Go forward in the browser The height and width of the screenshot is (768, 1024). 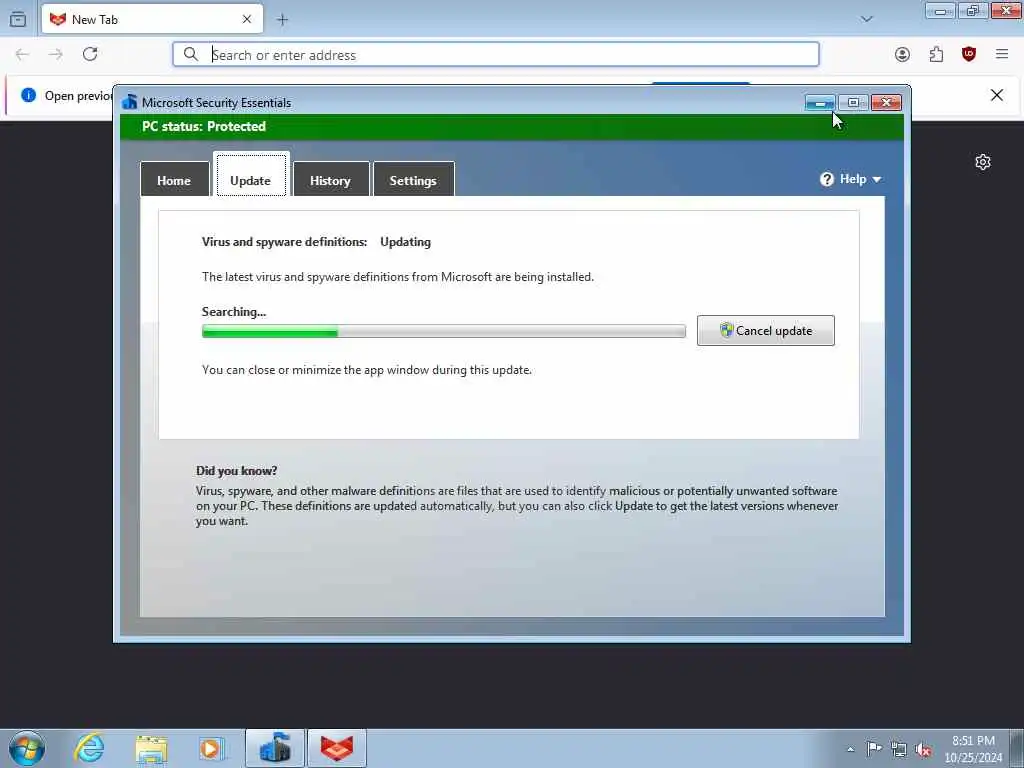(x=56, y=54)
